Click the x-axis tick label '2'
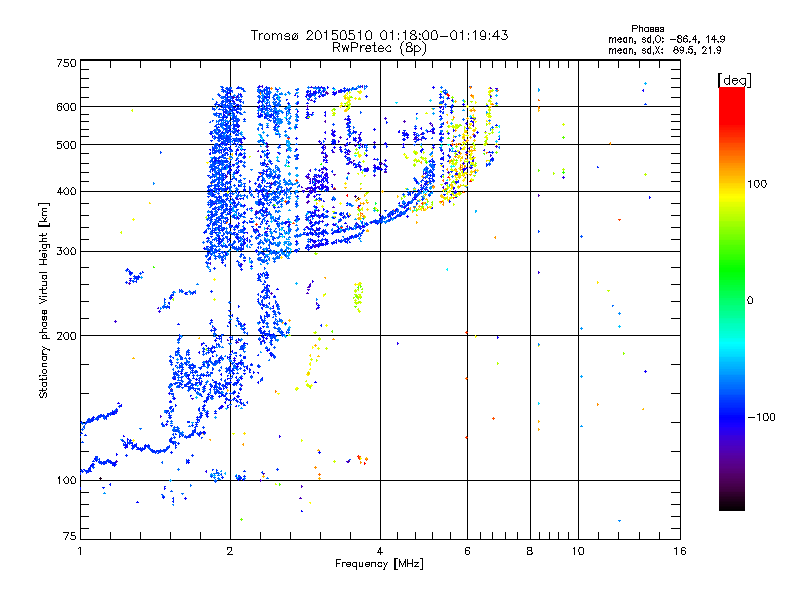Viewport: 800px width, 600px height. tap(230, 551)
